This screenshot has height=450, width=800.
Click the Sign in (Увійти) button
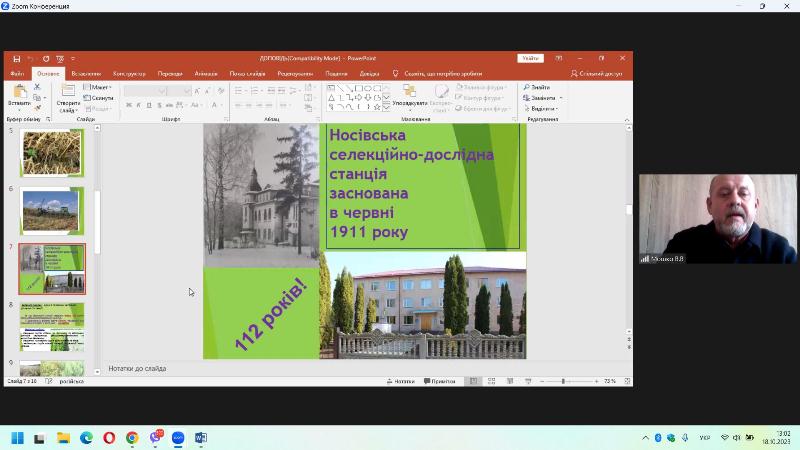(530, 59)
